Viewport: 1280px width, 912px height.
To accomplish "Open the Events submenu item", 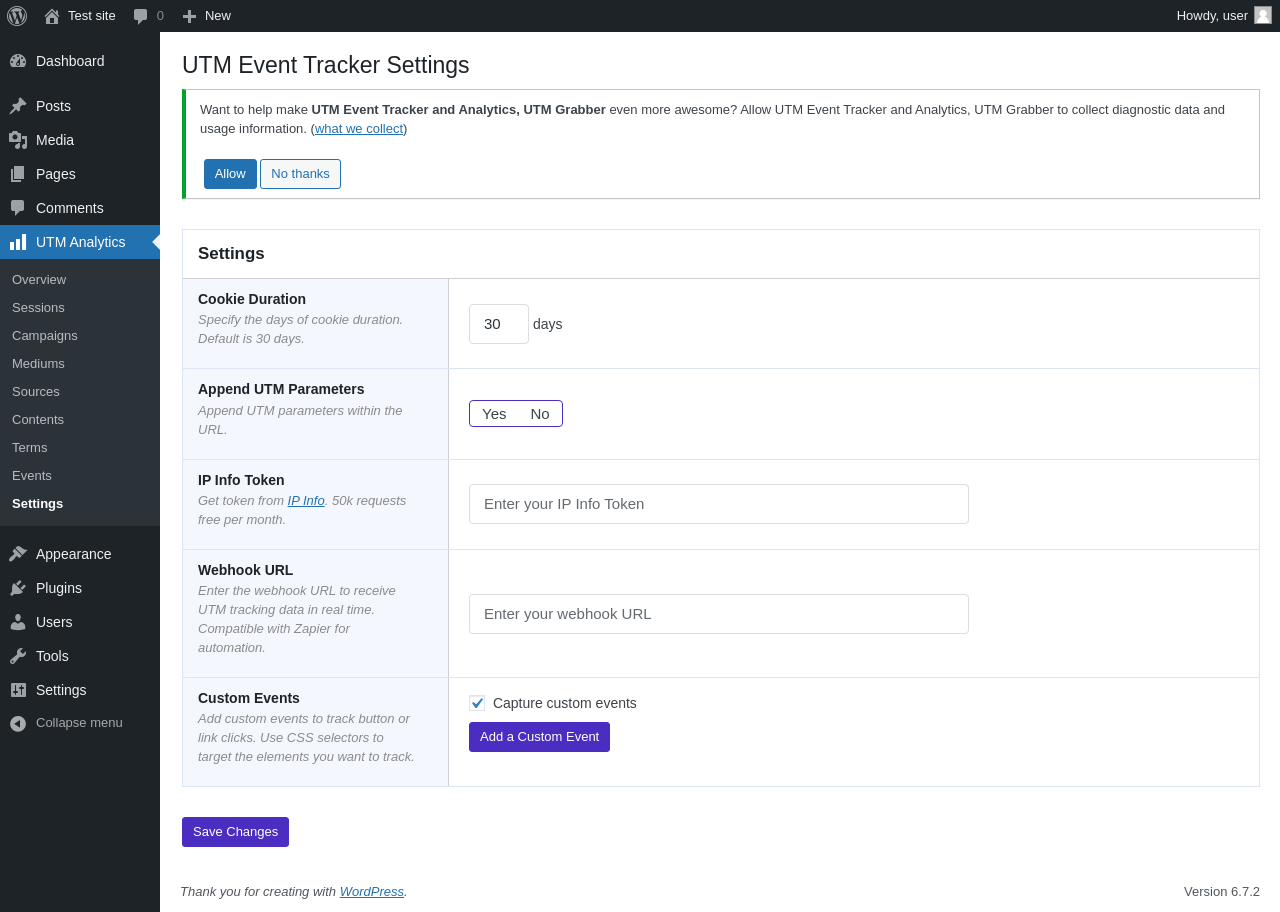I will (32, 476).
